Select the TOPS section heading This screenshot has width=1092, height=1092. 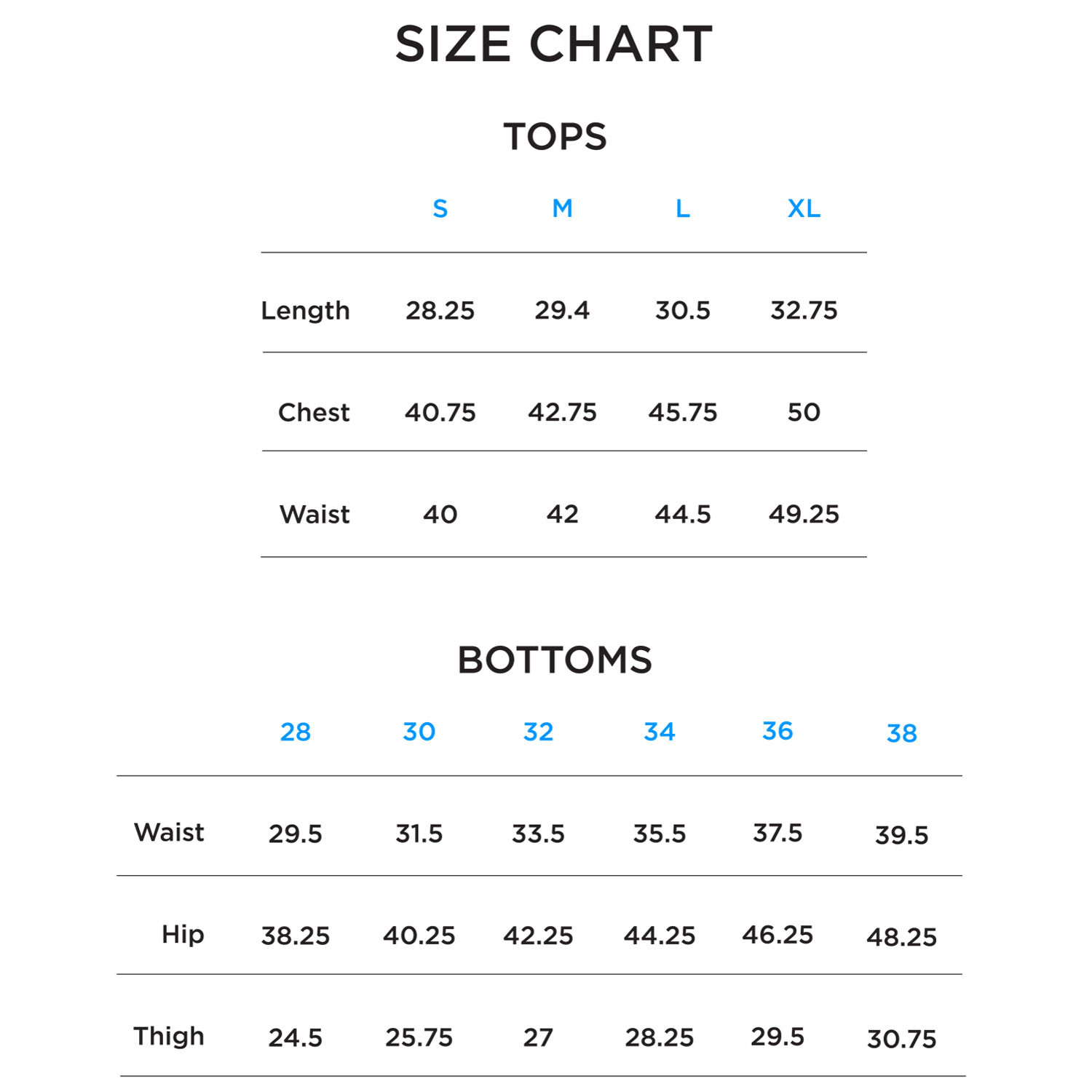(555, 137)
